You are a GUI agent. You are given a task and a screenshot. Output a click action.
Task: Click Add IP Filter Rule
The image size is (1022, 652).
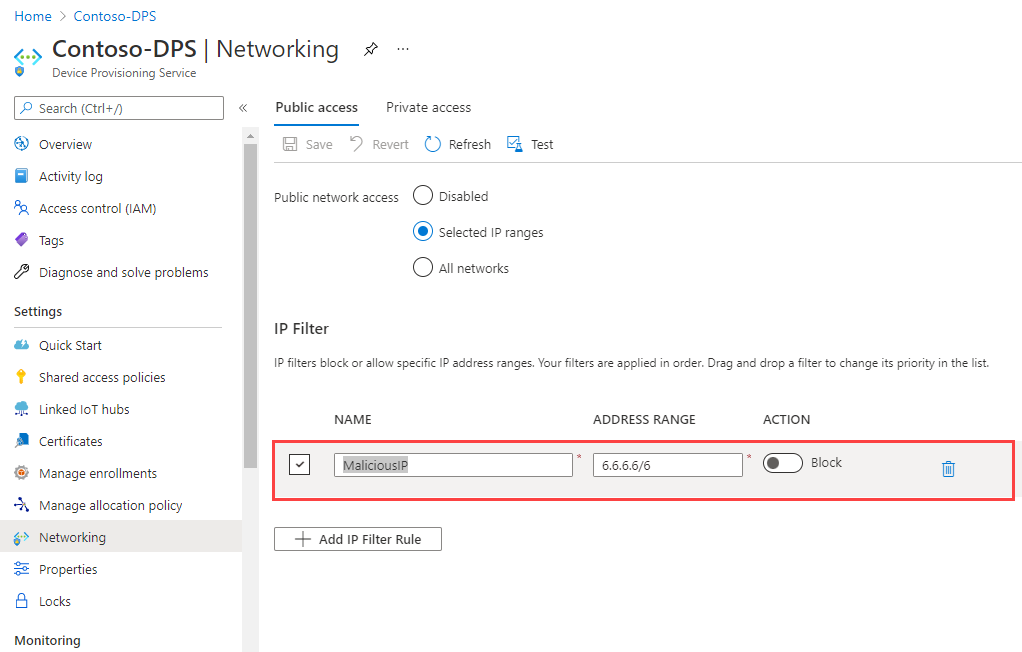pos(357,538)
